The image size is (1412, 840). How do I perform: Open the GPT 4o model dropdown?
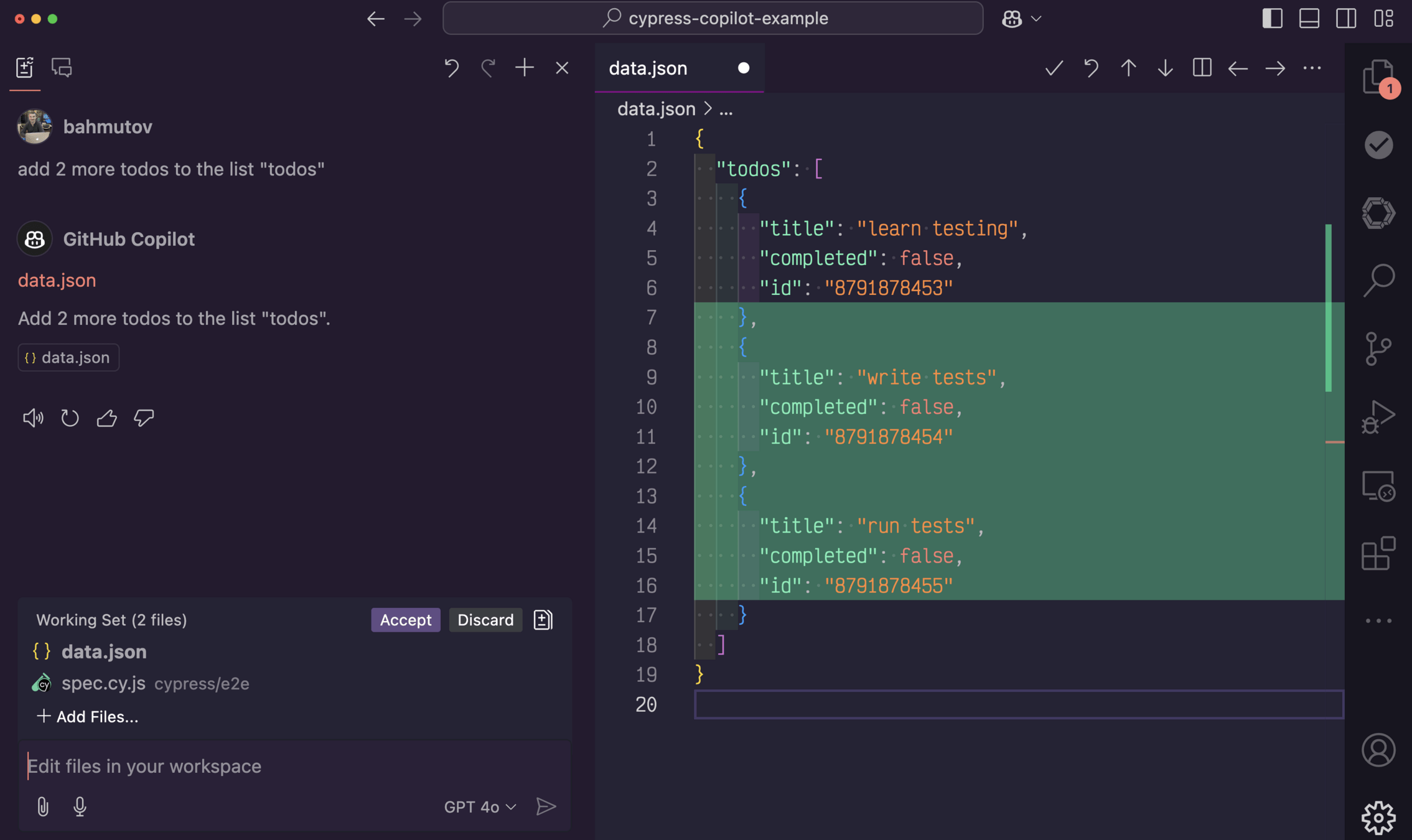click(x=480, y=806)
